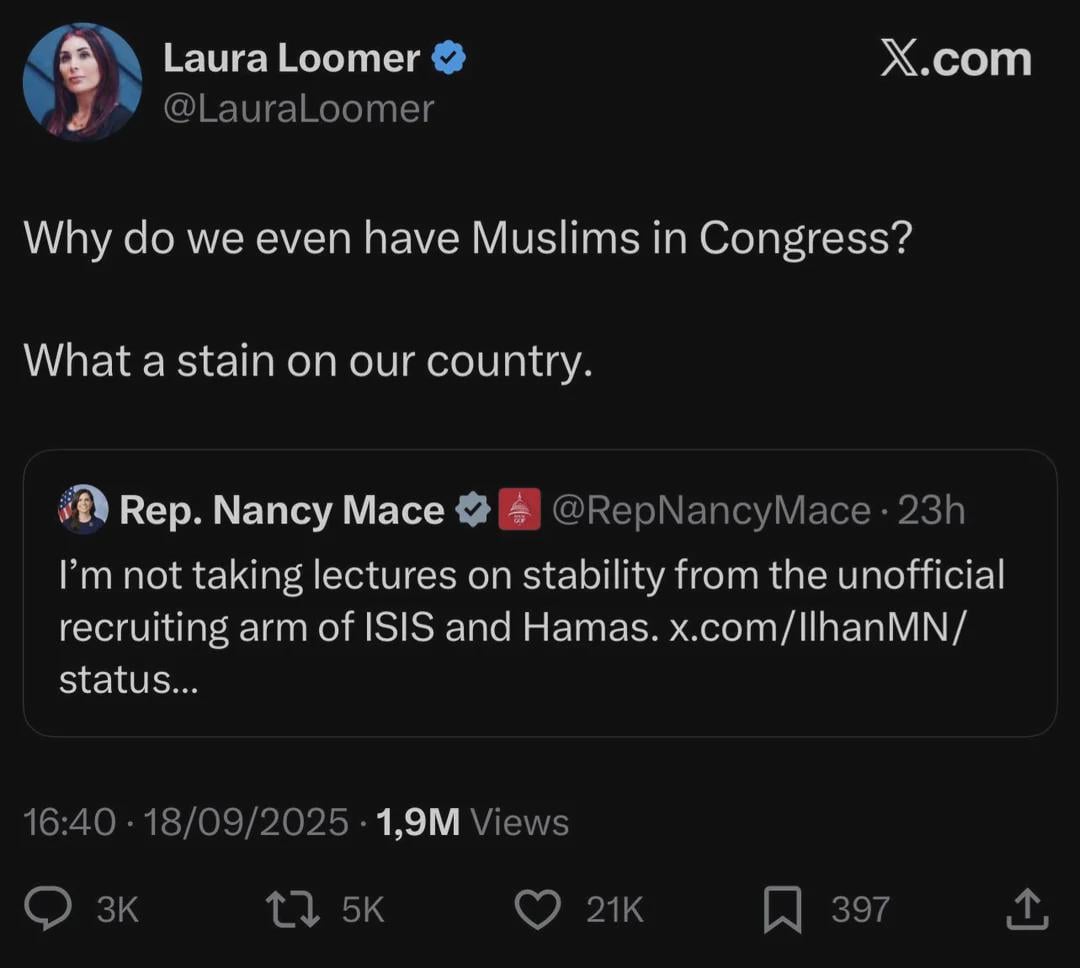
Task: Click the Rep. Nancy Mace name
Action: coord(282,511)
